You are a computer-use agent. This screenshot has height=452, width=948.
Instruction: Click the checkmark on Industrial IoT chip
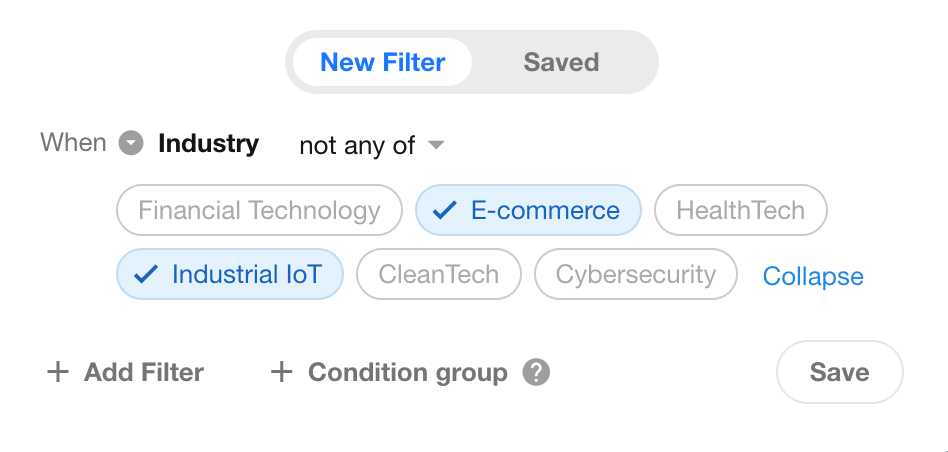point(146,274)
